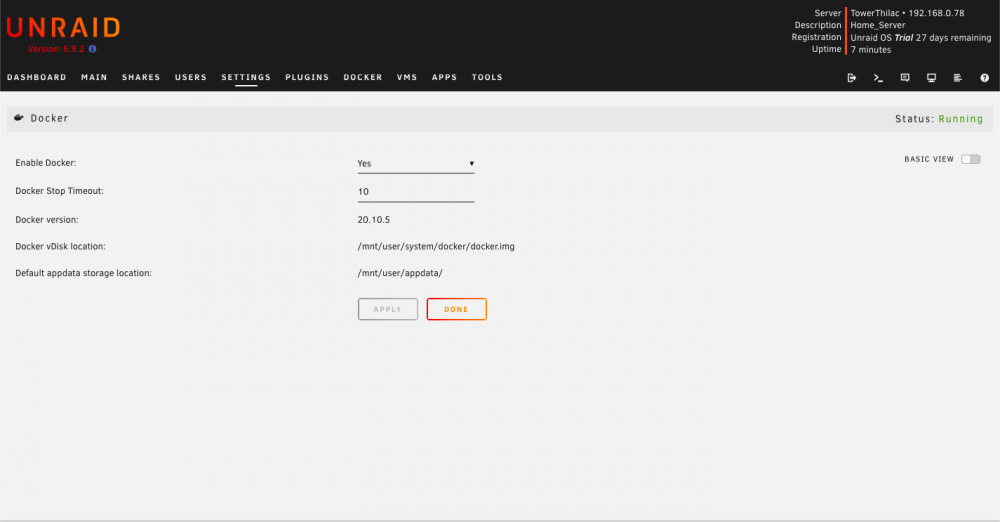Image resolution: width=1000 pixels, height=522 pixels.
Task: Open the Plugins tab
Action: (x=307, y=77)
